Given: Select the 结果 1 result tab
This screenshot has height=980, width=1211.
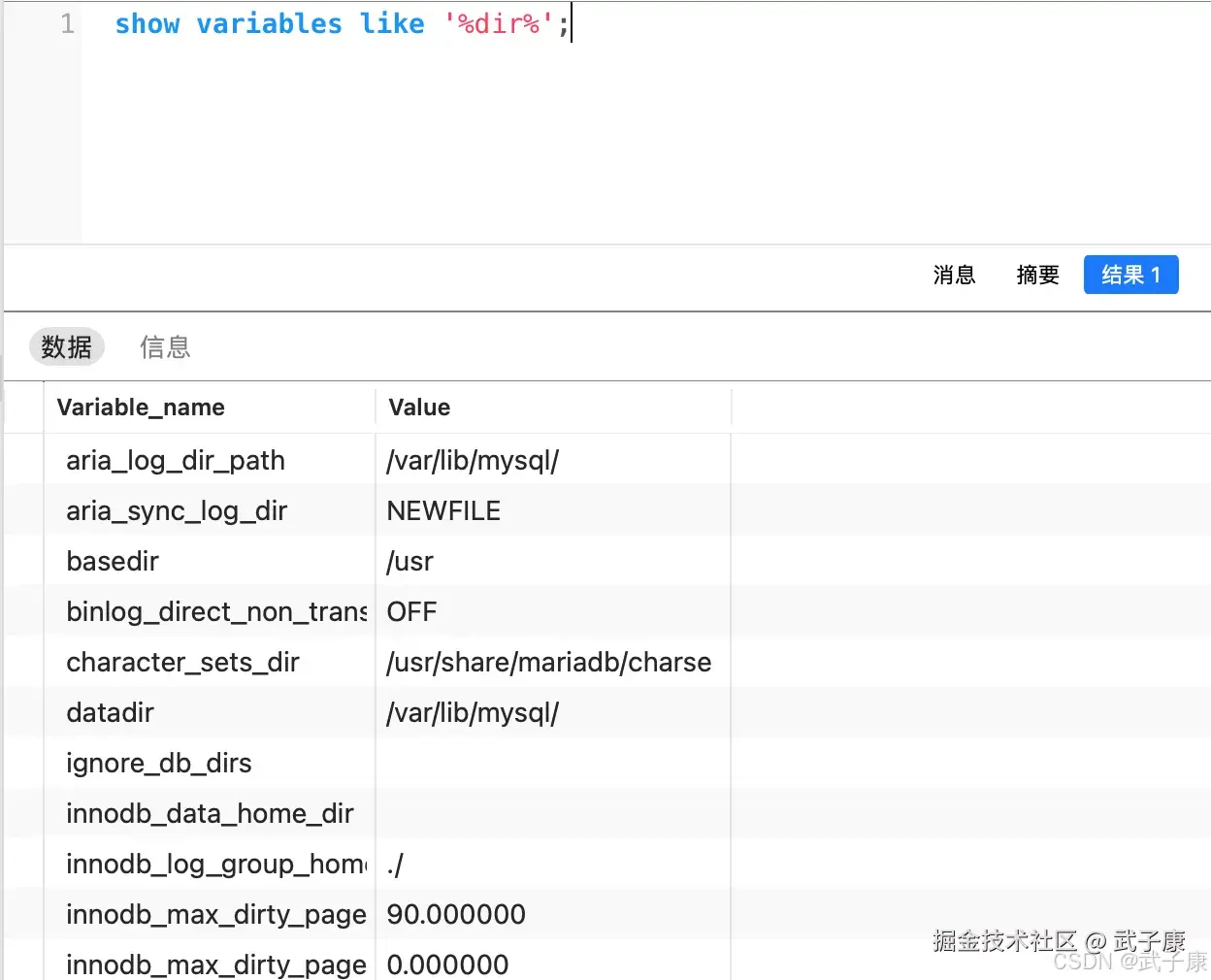Looking at the screenshot, I should point(1130,275).
